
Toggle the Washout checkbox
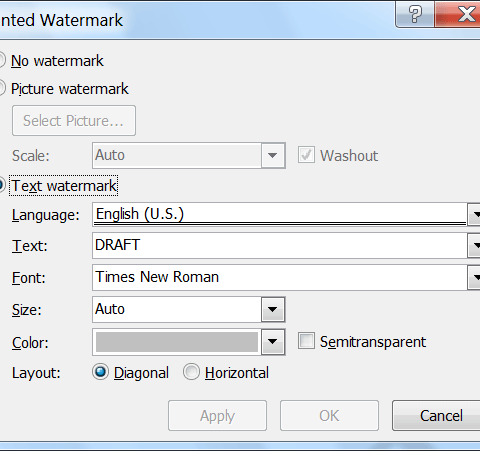pyautogui.click(x=306, y=155)
